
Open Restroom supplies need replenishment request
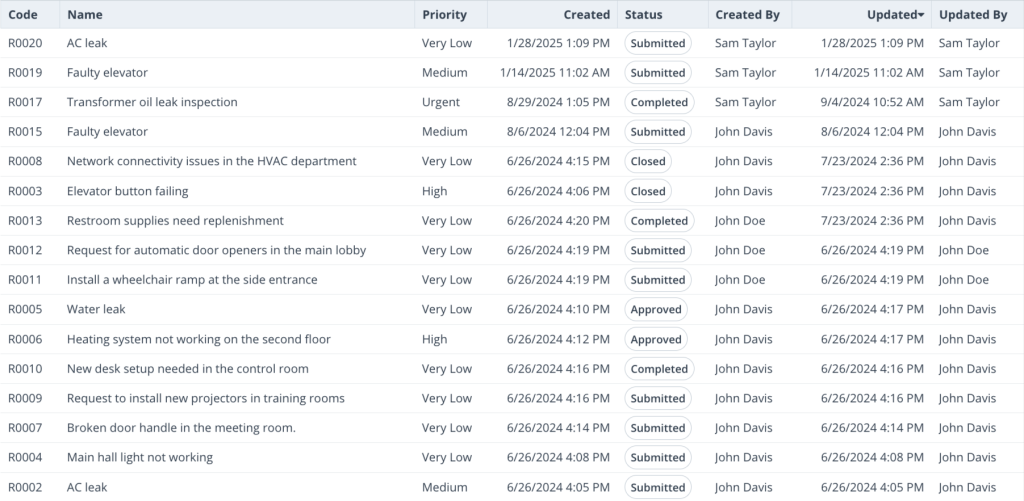tap(175, 221)
